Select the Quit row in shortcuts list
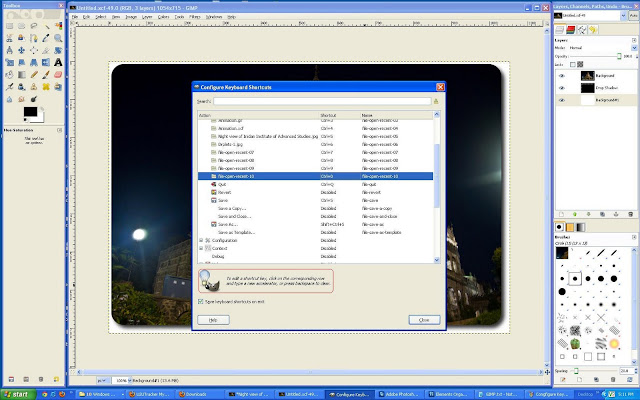 (x=315, y=184)
